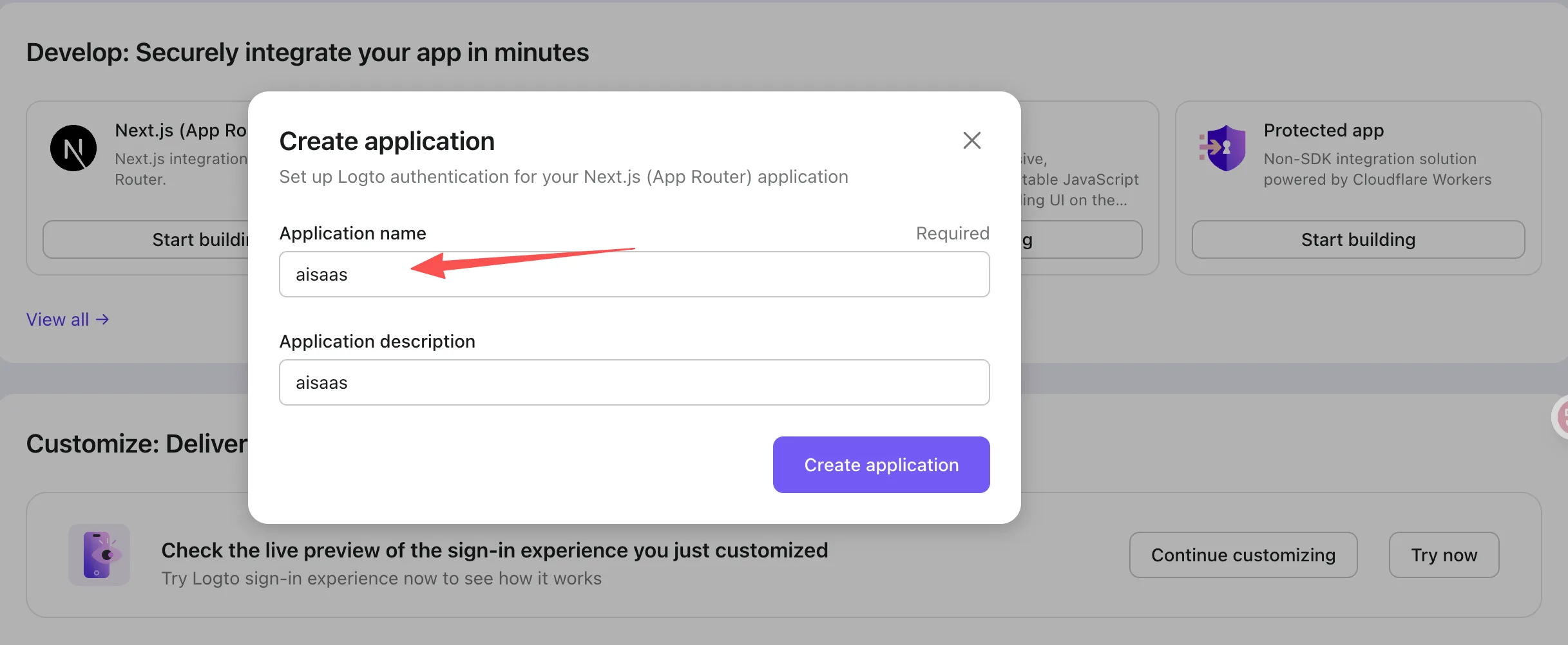This screenshot has width=1568, height=645.
Task: Select the Protected app card title
Action: coord(1323,130)
